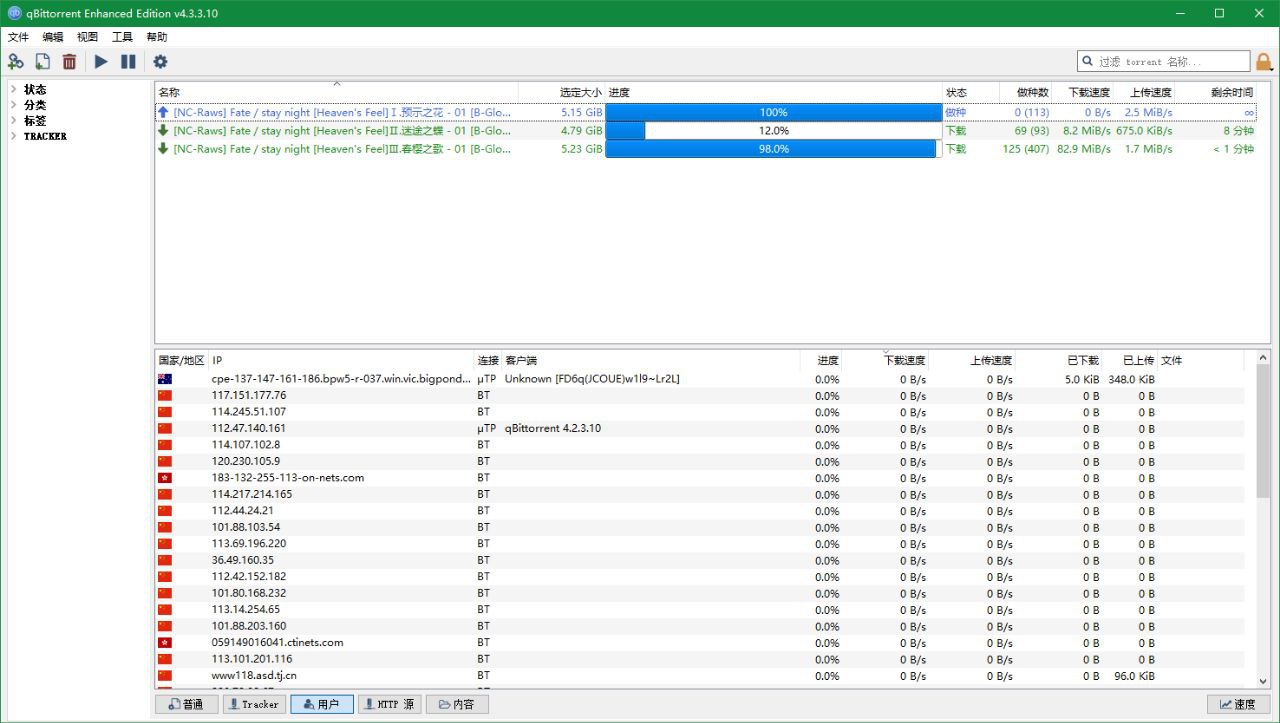This screenshot has width=1280, height=723.
Task: Click the red delete torrent trash icon
Action: [x=69, y=62]
